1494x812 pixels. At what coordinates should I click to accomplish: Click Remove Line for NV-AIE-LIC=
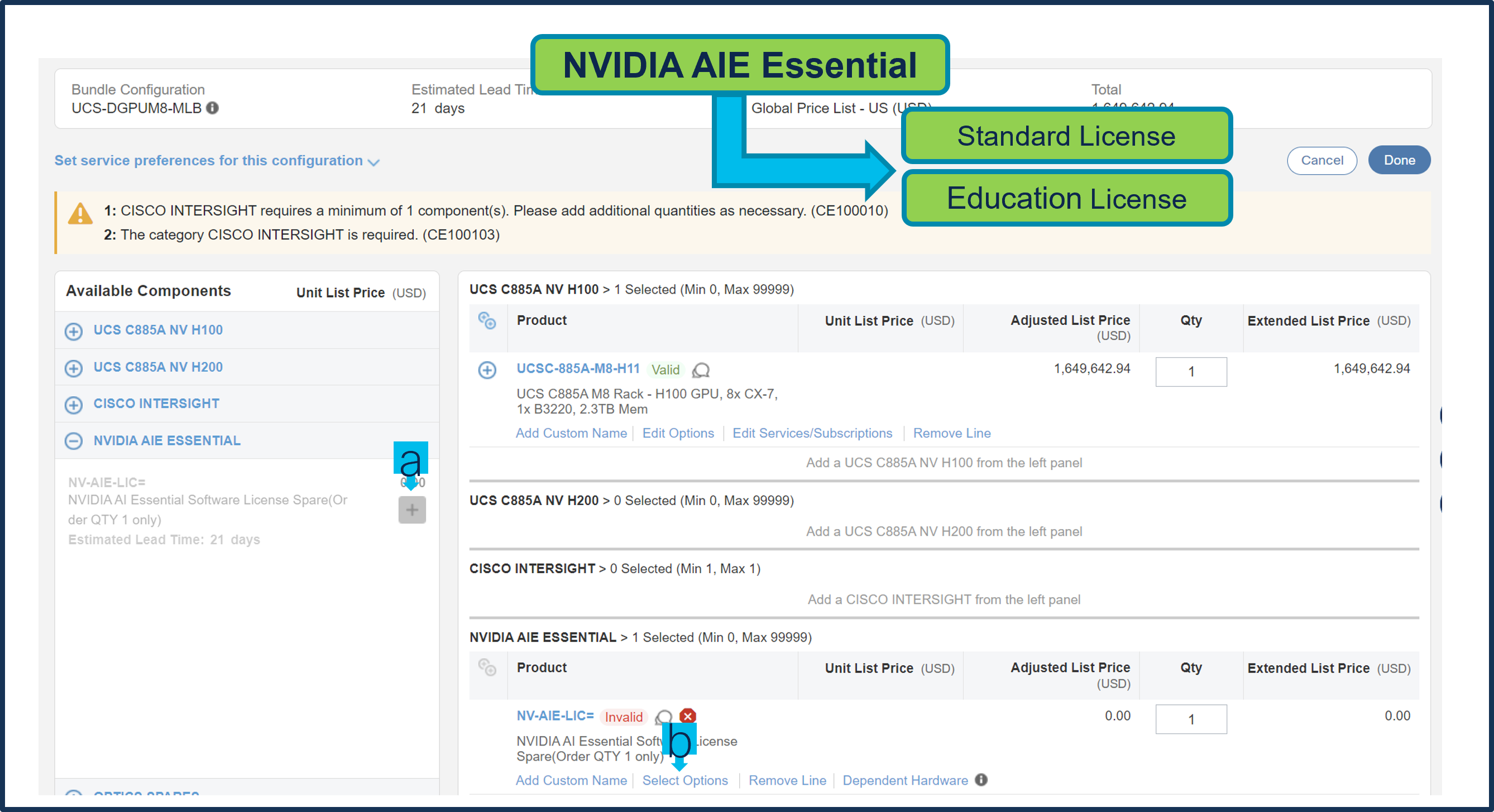point(787,780)
